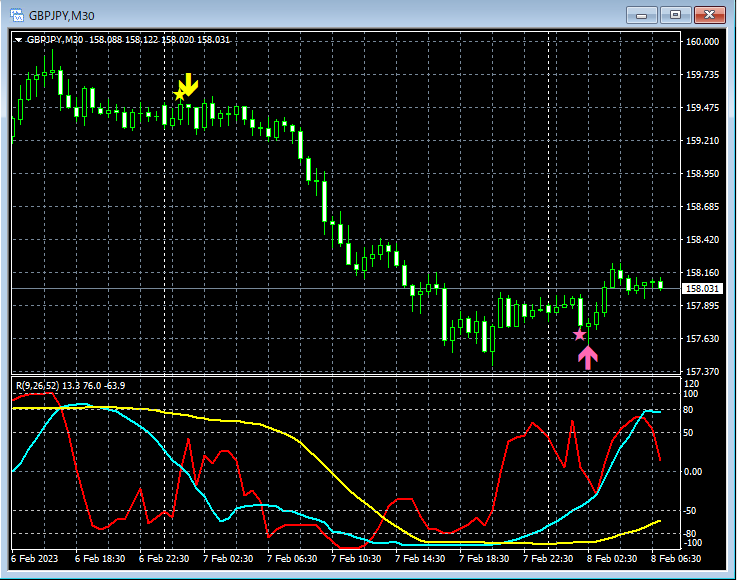Click the 158.685 price axis label
This screenshot has height=580, width=738.
point(703,206)
